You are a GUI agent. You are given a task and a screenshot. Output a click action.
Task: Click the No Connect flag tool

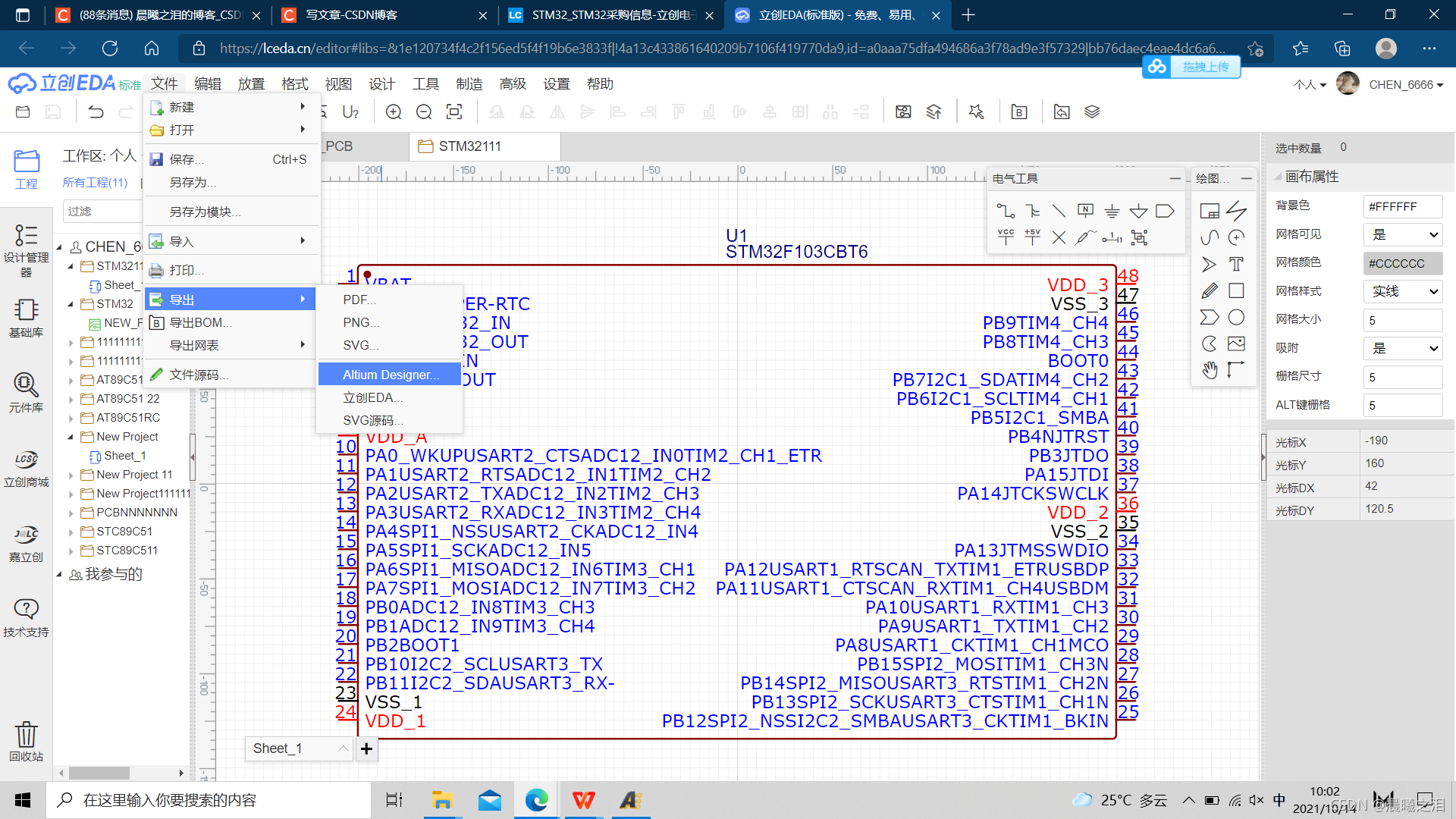[x=1059, y=237]
